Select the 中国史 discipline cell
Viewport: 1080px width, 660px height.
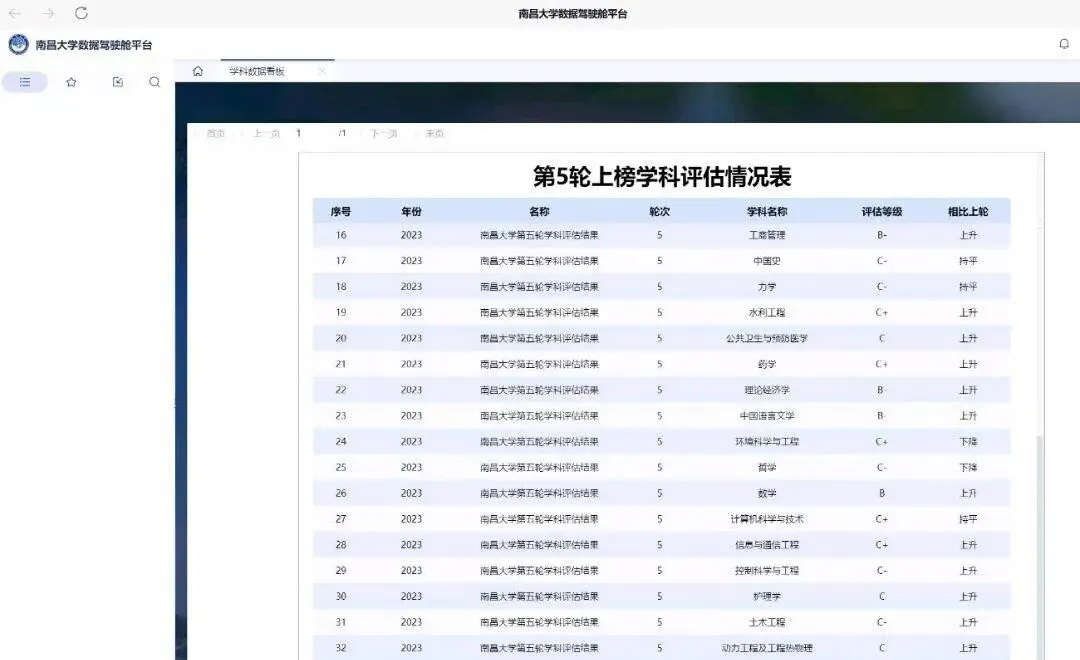pos(767,261)
